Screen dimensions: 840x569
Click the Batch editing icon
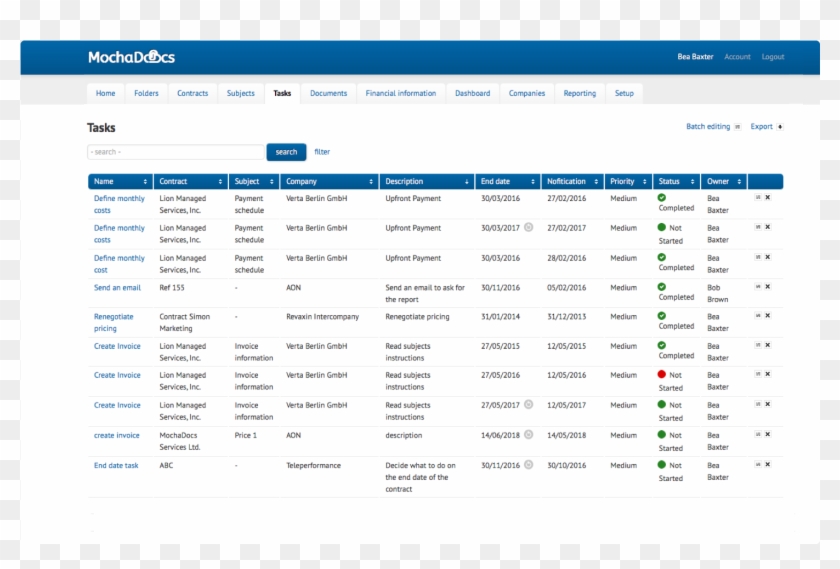(738, 127)
